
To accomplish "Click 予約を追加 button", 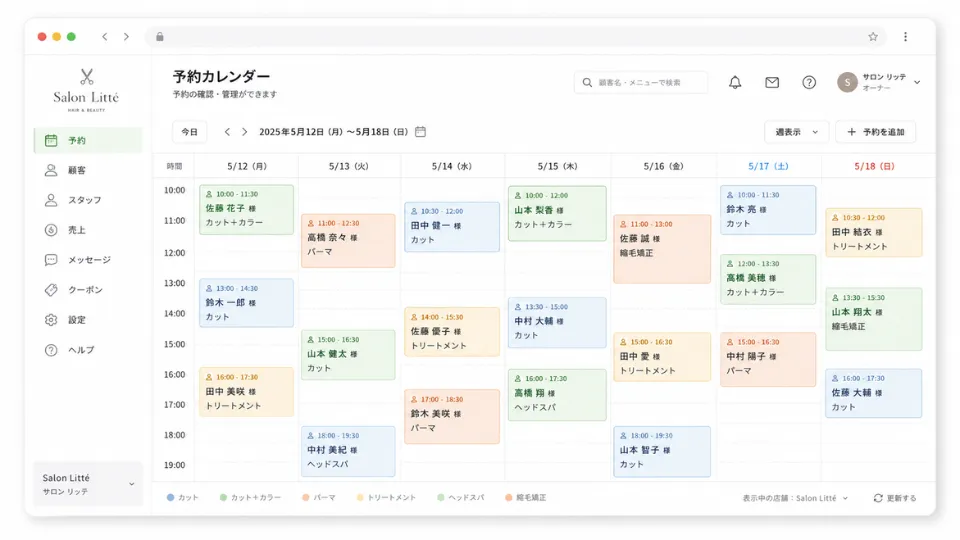I will [x=876, y=132].
